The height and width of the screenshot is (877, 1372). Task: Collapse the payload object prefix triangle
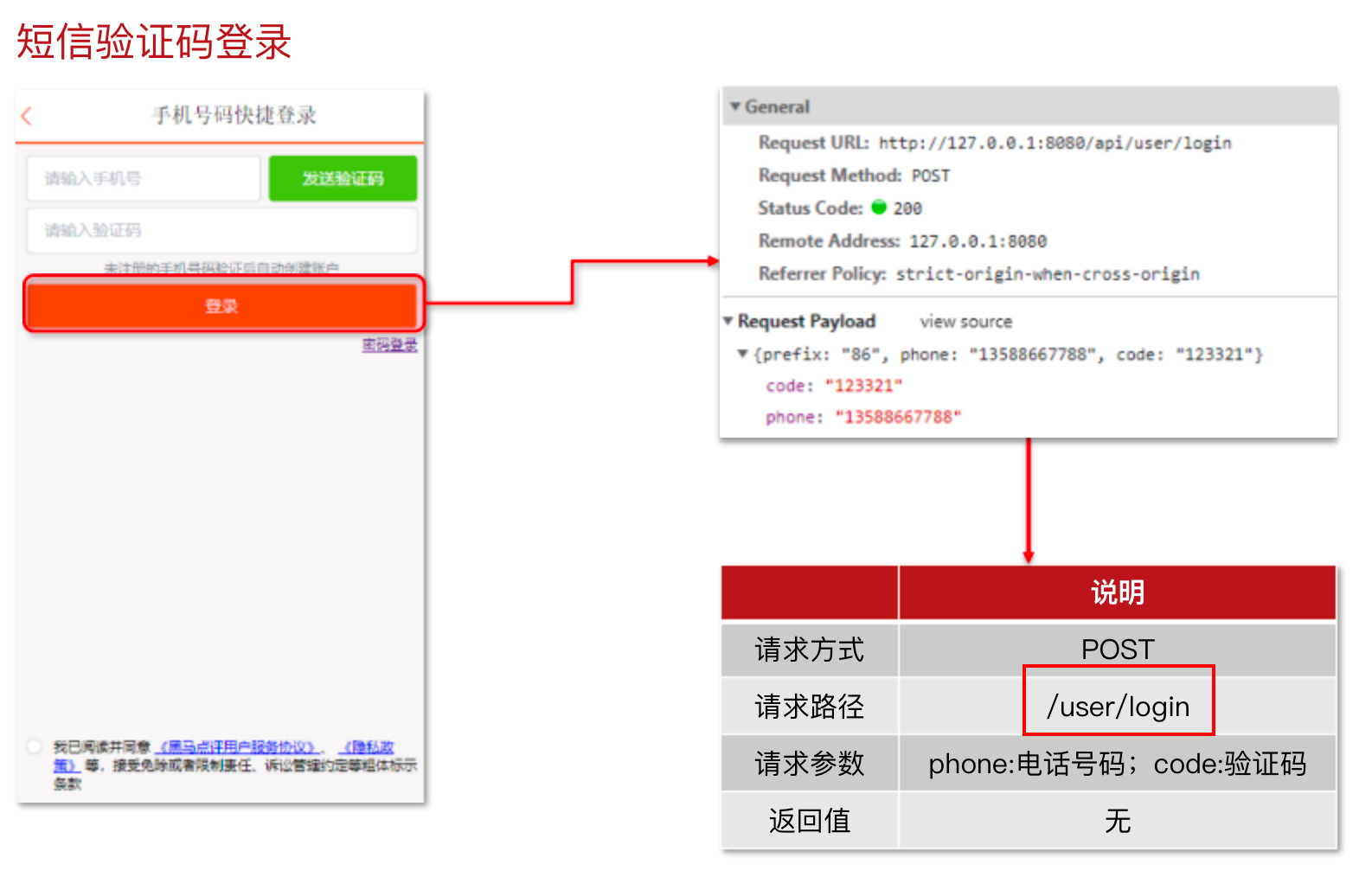742,354
